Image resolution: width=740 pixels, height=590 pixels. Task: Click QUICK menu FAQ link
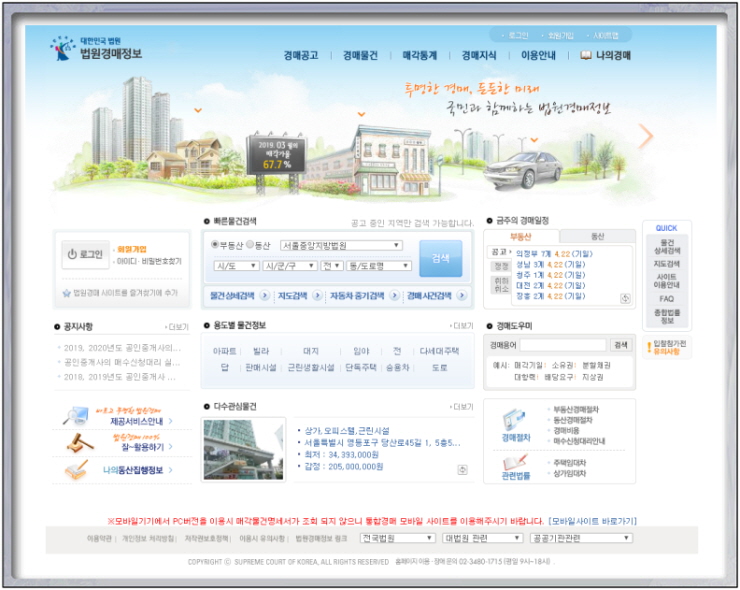tap(666, 299)
